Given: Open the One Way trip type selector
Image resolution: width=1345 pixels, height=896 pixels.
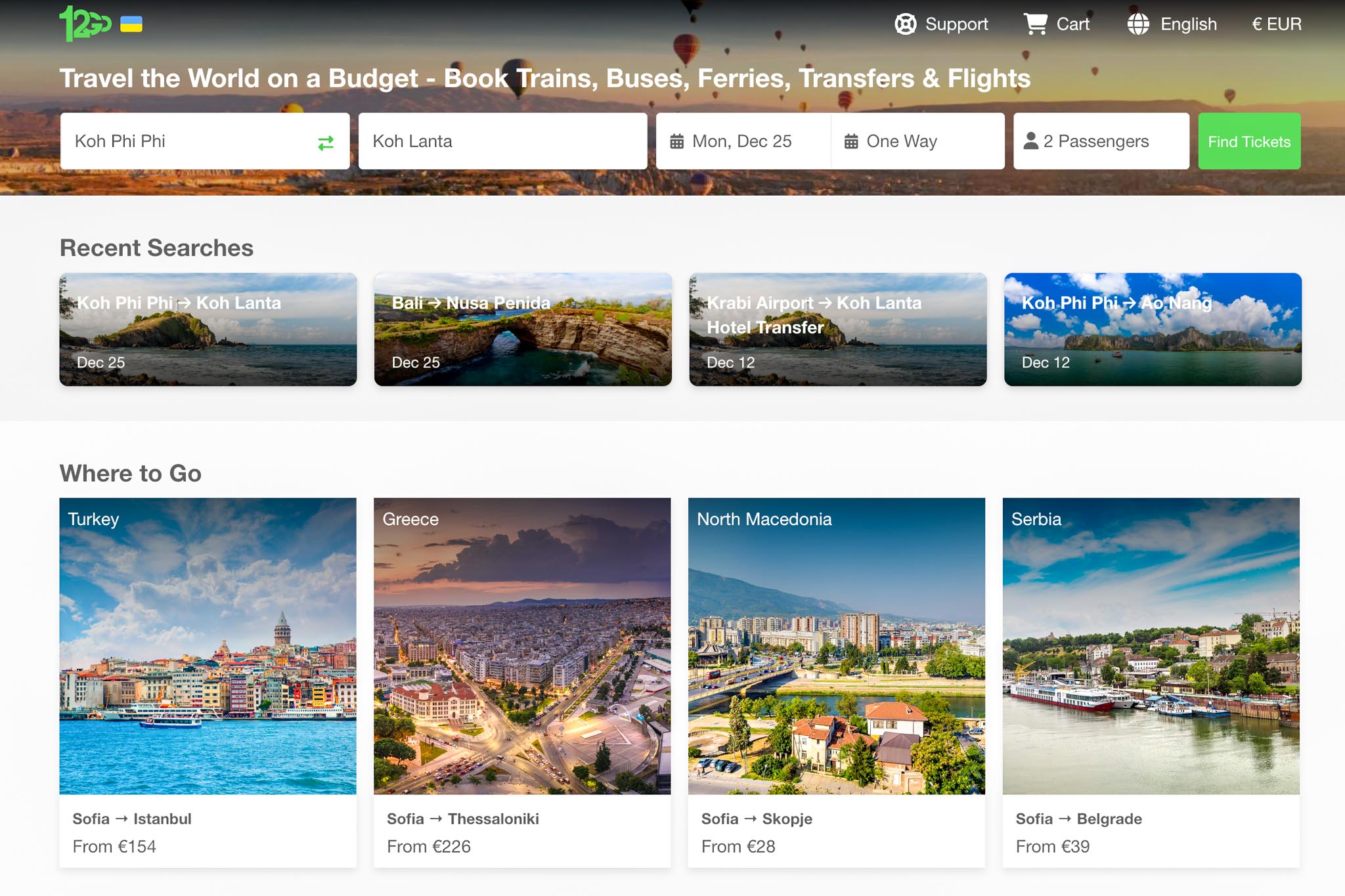Looking at the screenshot, I should click(x=902, y=140).
